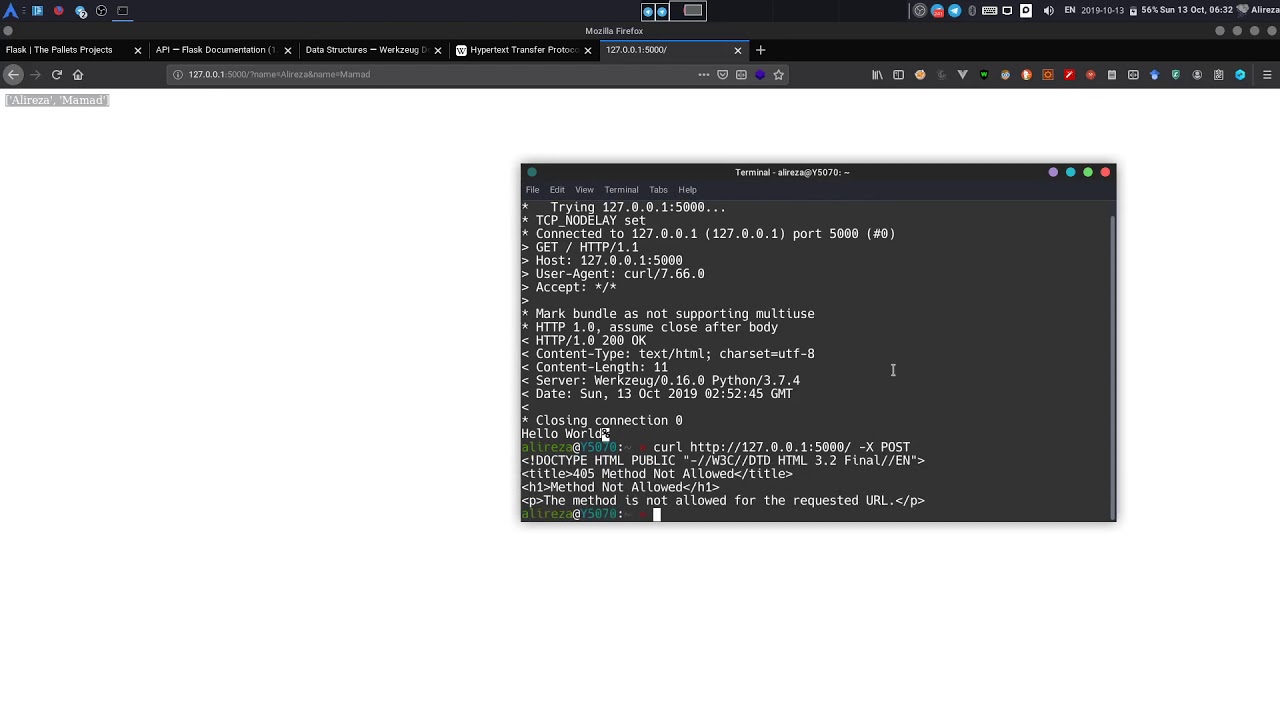The width and height of the screenshot is (1280, 720).
Task: Open the Terminal File menu
Action: tap(533, 189)
